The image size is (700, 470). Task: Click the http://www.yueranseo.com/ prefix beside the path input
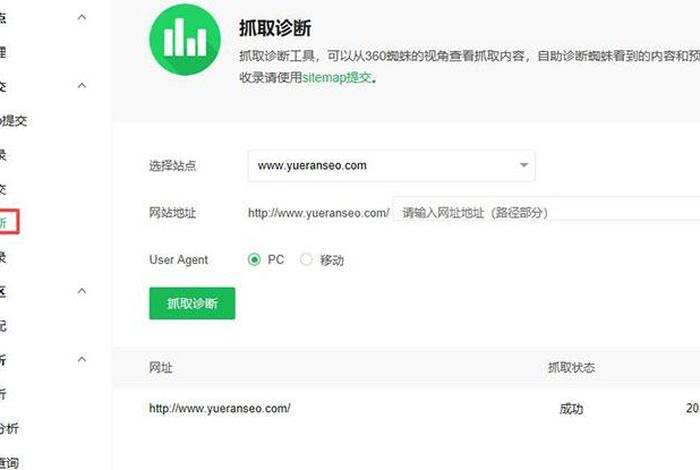[x=318, y=213]
